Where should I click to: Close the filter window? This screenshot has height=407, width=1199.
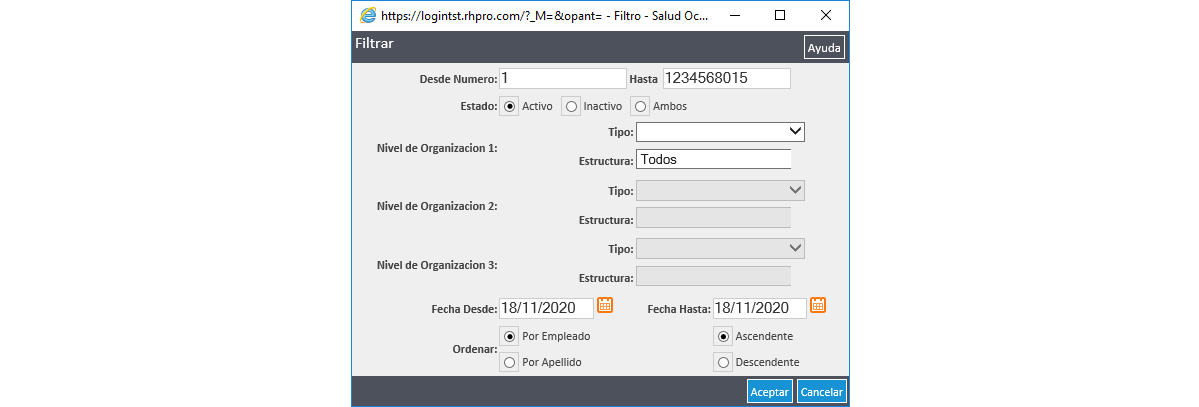pos(826,15)
